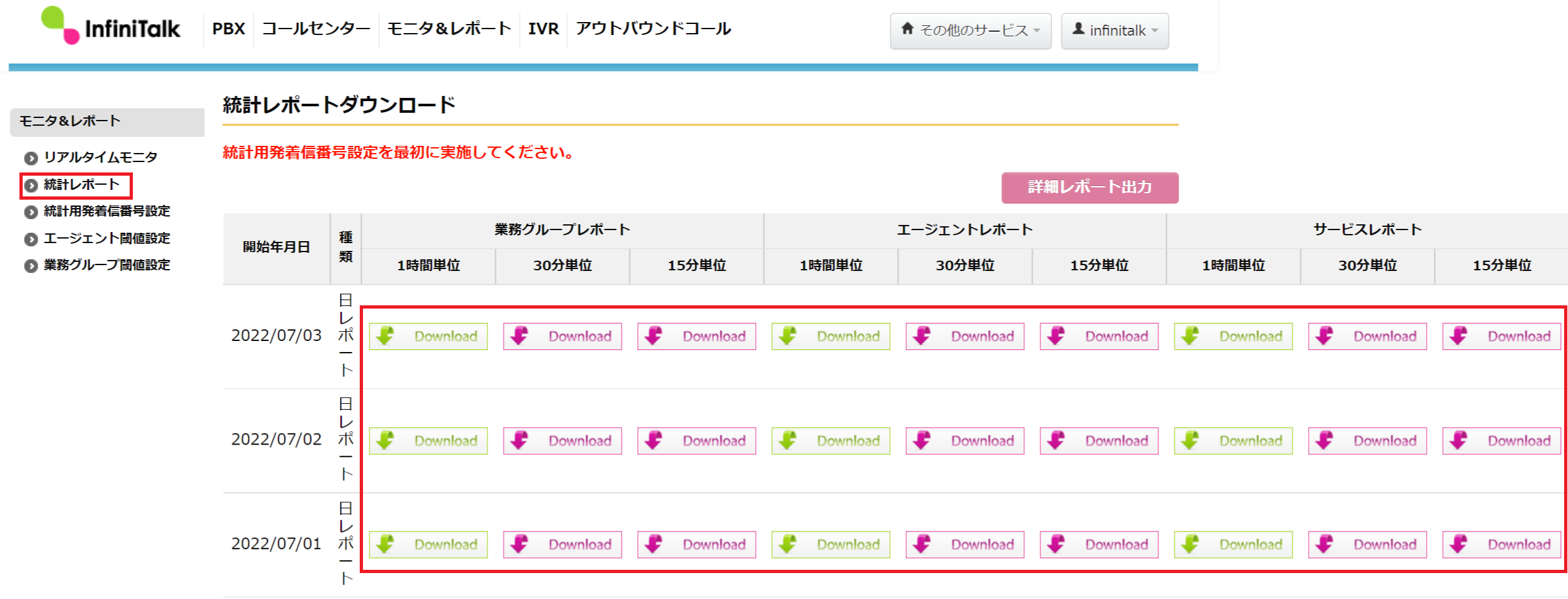Screen dimensions: 1568x599
Task: Open the PBX menu
Action: [228, 29]
